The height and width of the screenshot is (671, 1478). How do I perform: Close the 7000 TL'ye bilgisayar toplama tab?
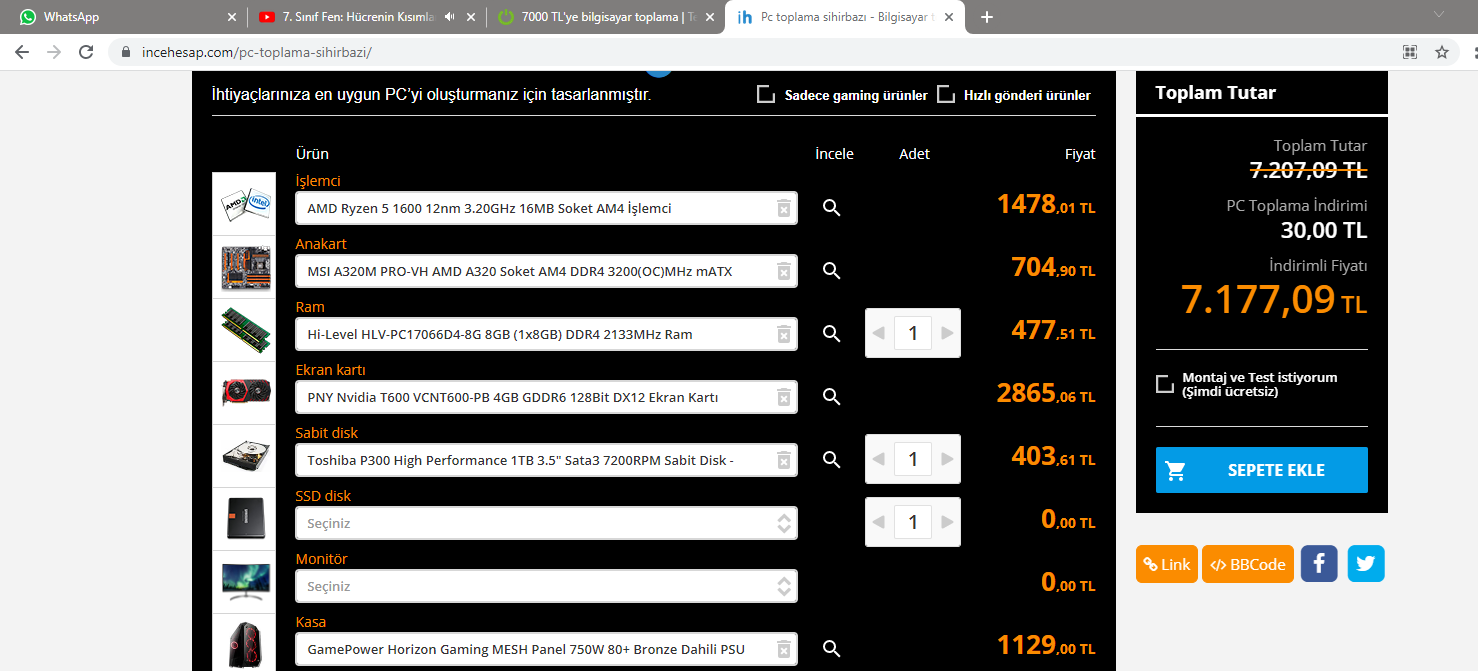[710, 17]
